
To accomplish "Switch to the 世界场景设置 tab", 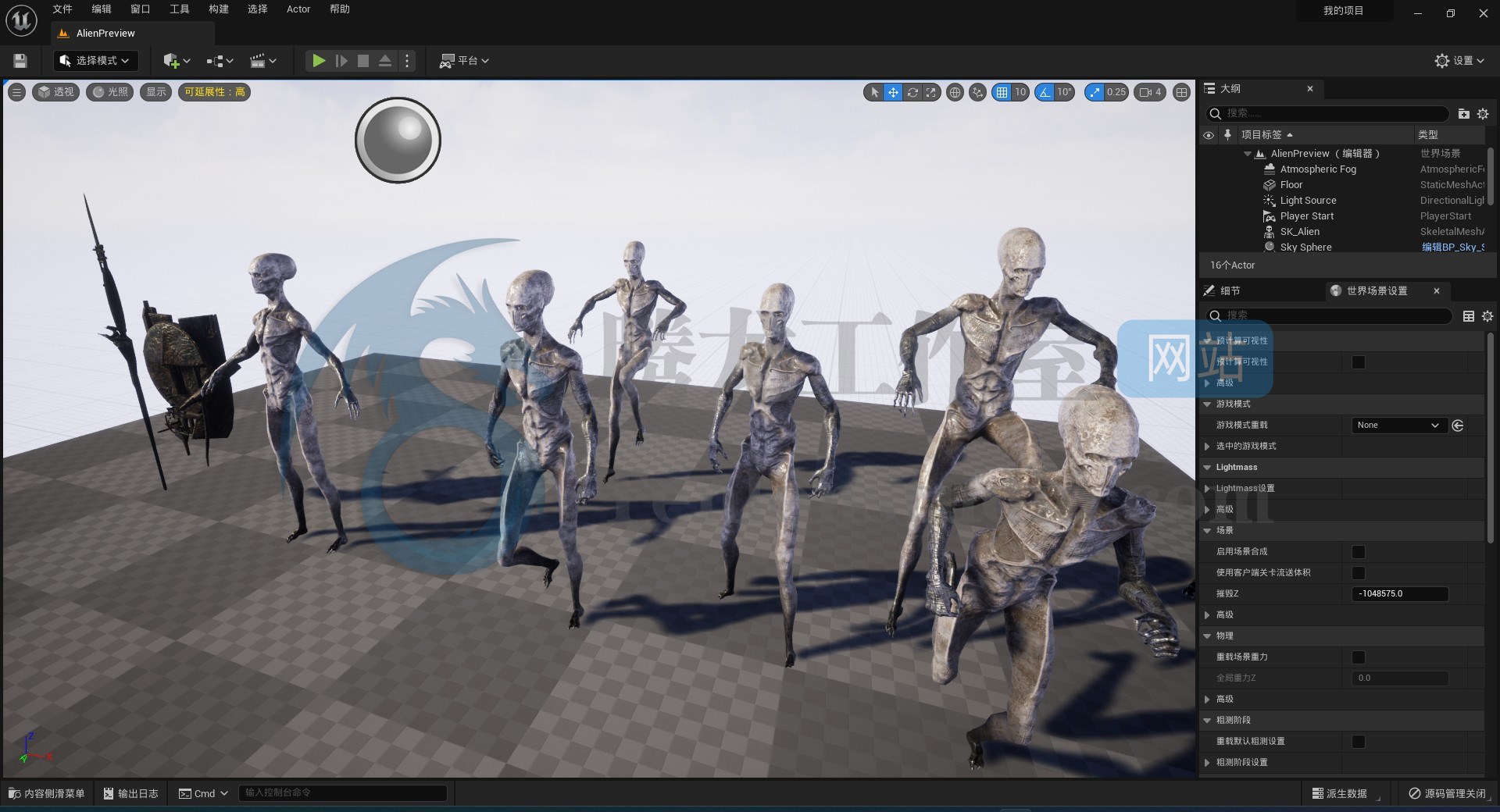I will click(1377, 290).
